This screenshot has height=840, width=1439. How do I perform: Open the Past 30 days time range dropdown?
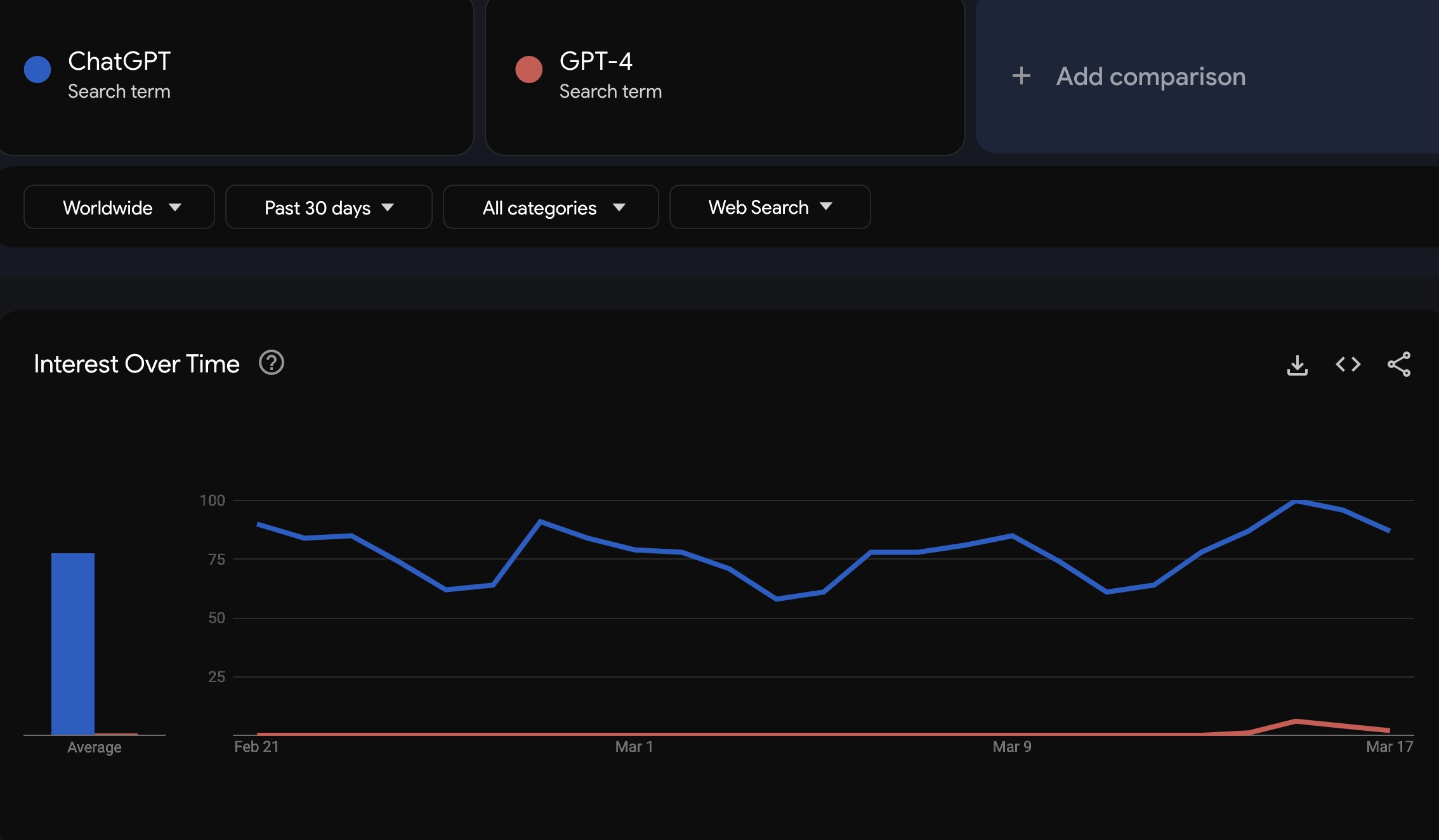329,207
